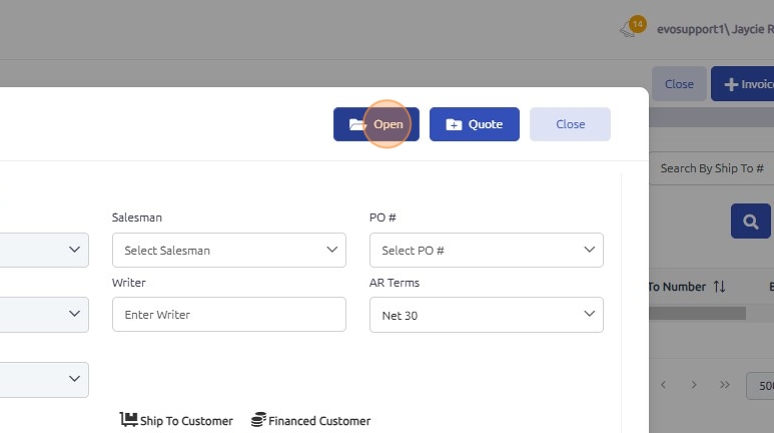Click the folder-plus icon on the Quote button
This screenshot has width=774, height=433.
pyautogui.click(x=454, y=125)
